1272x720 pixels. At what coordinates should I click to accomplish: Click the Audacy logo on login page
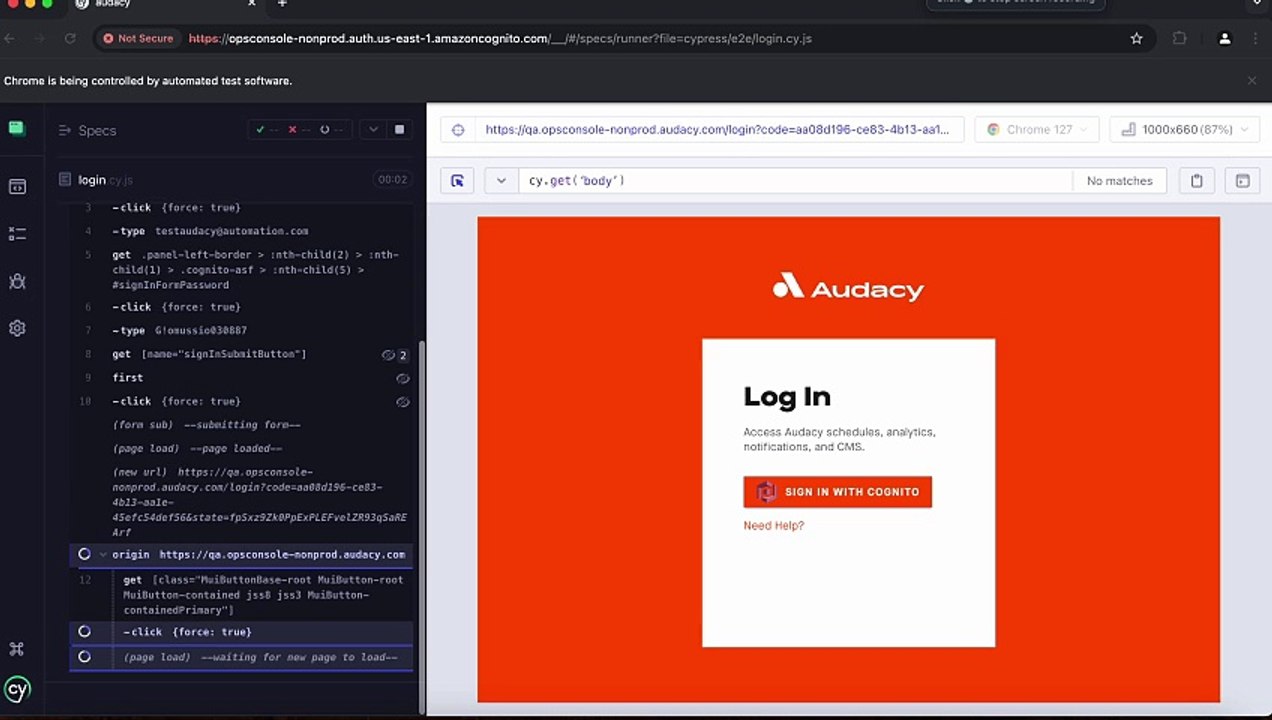848,287
